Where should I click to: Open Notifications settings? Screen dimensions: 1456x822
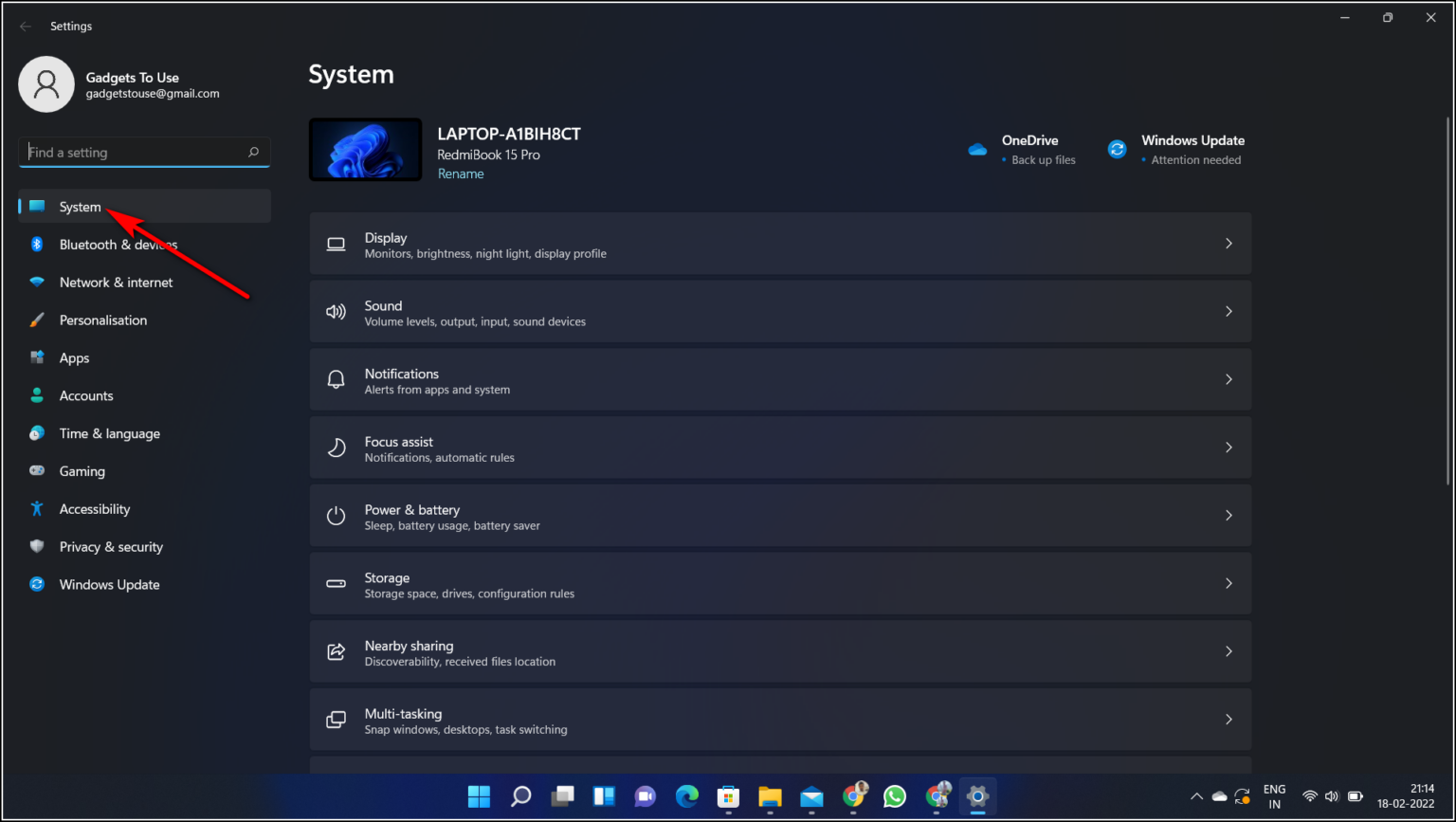tap(779, 379)
